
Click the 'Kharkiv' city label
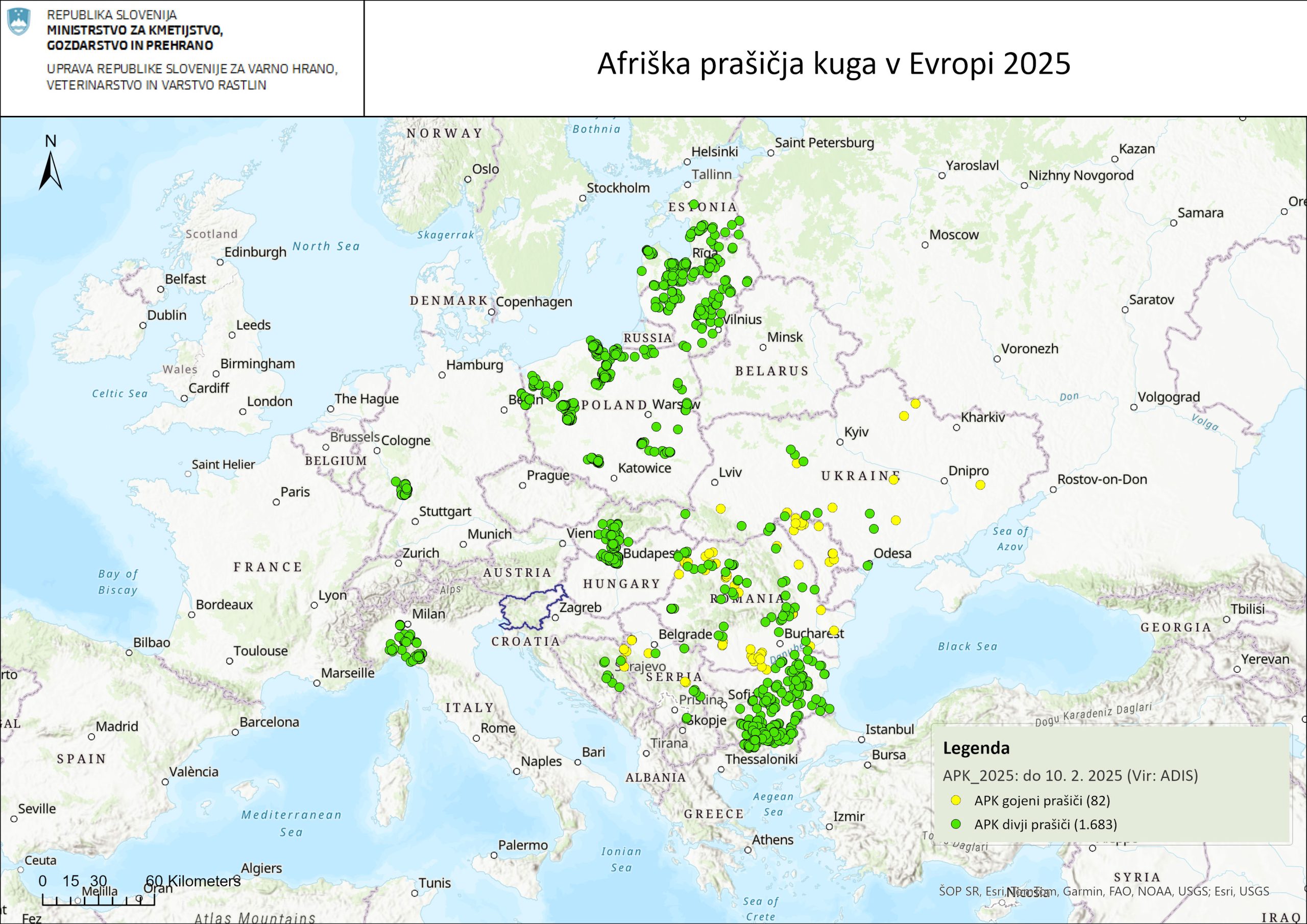pyautogui.click(x=983, y=417)
